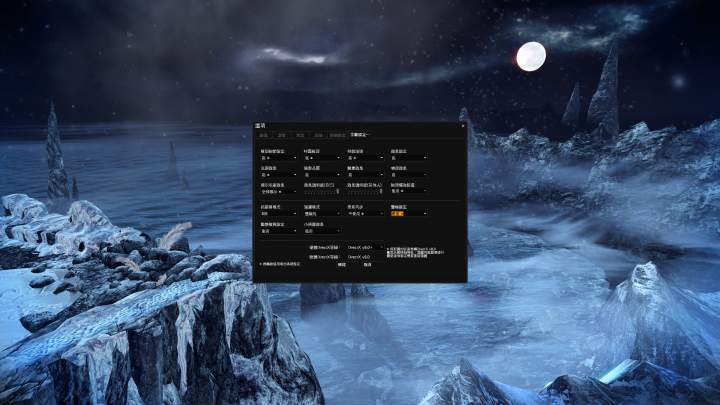Open first dropdown in the two-dropdown row

point(279,231)
